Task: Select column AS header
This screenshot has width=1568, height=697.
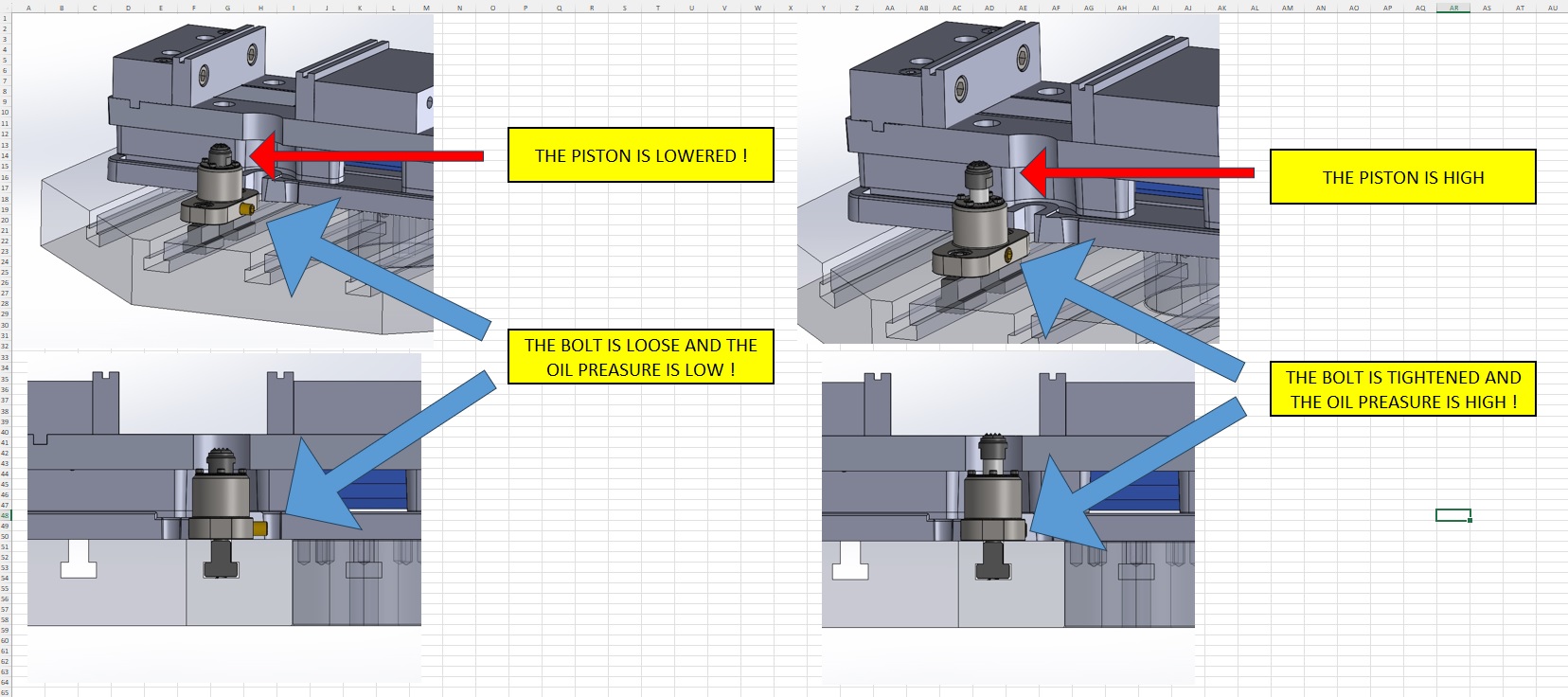Action: tap(1487, 8)
